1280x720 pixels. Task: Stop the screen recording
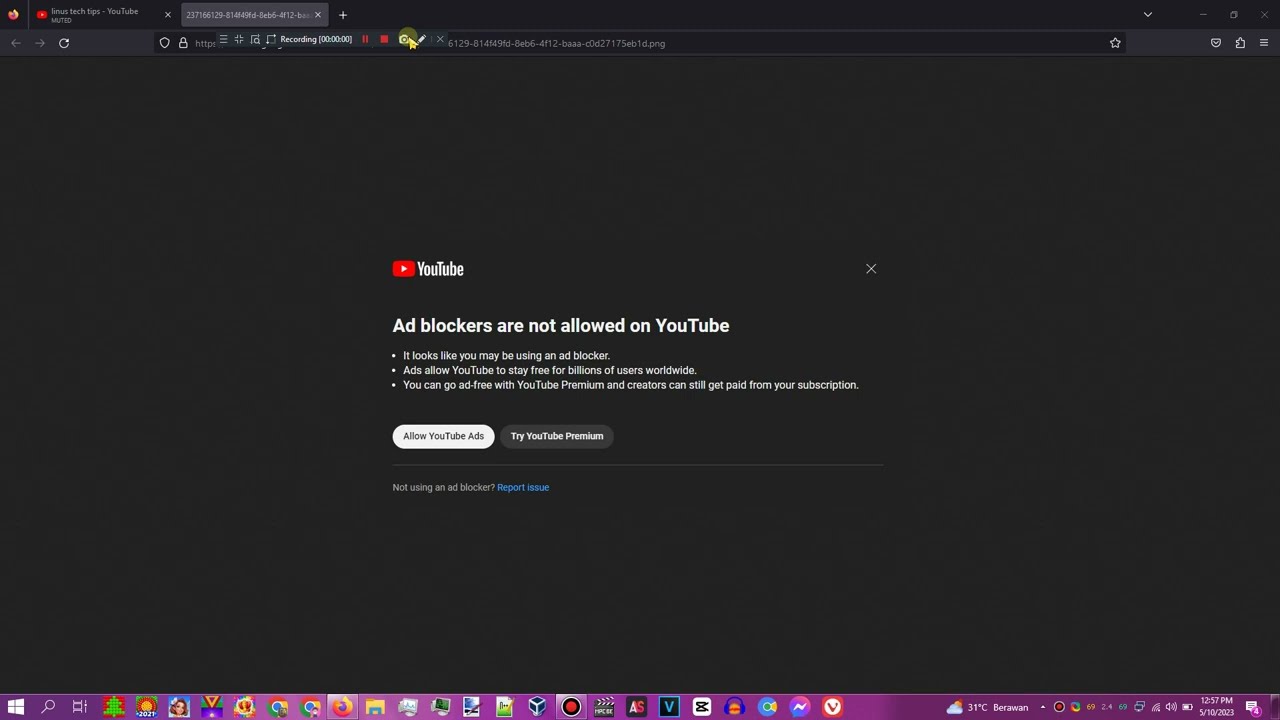[x=384, y=39]
